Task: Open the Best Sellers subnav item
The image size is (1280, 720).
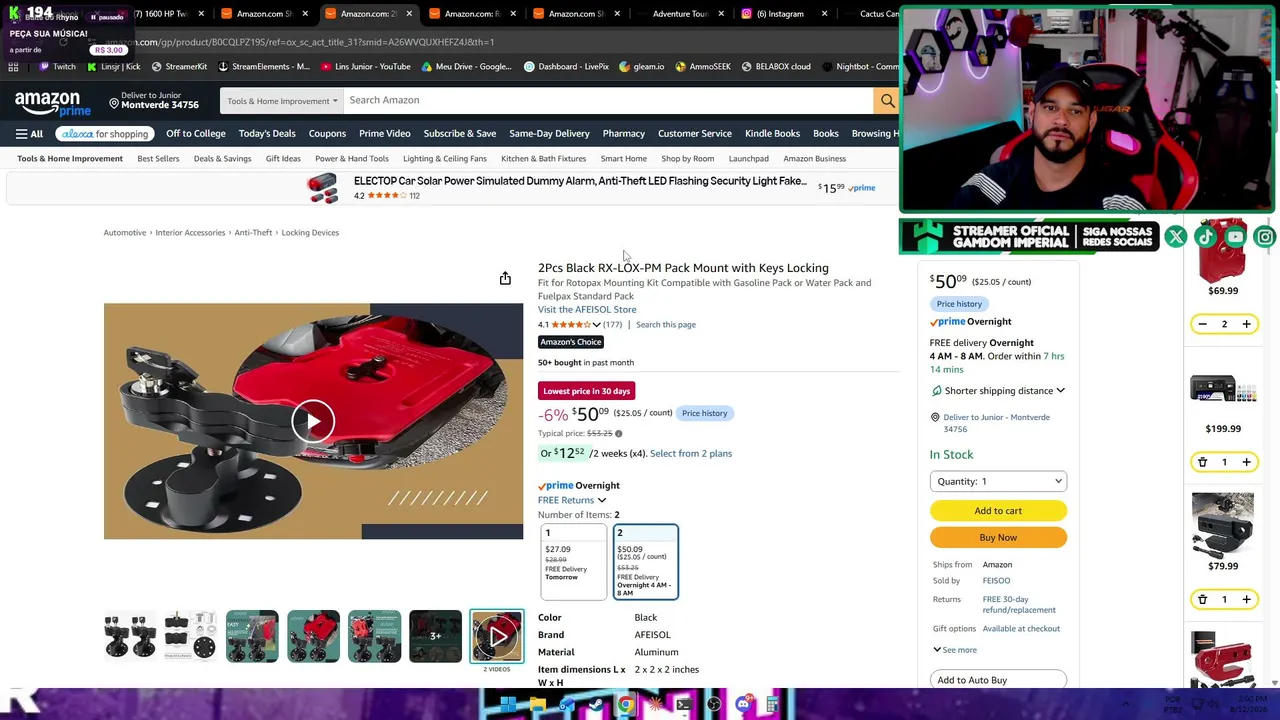Action: [x=158, y=159]
